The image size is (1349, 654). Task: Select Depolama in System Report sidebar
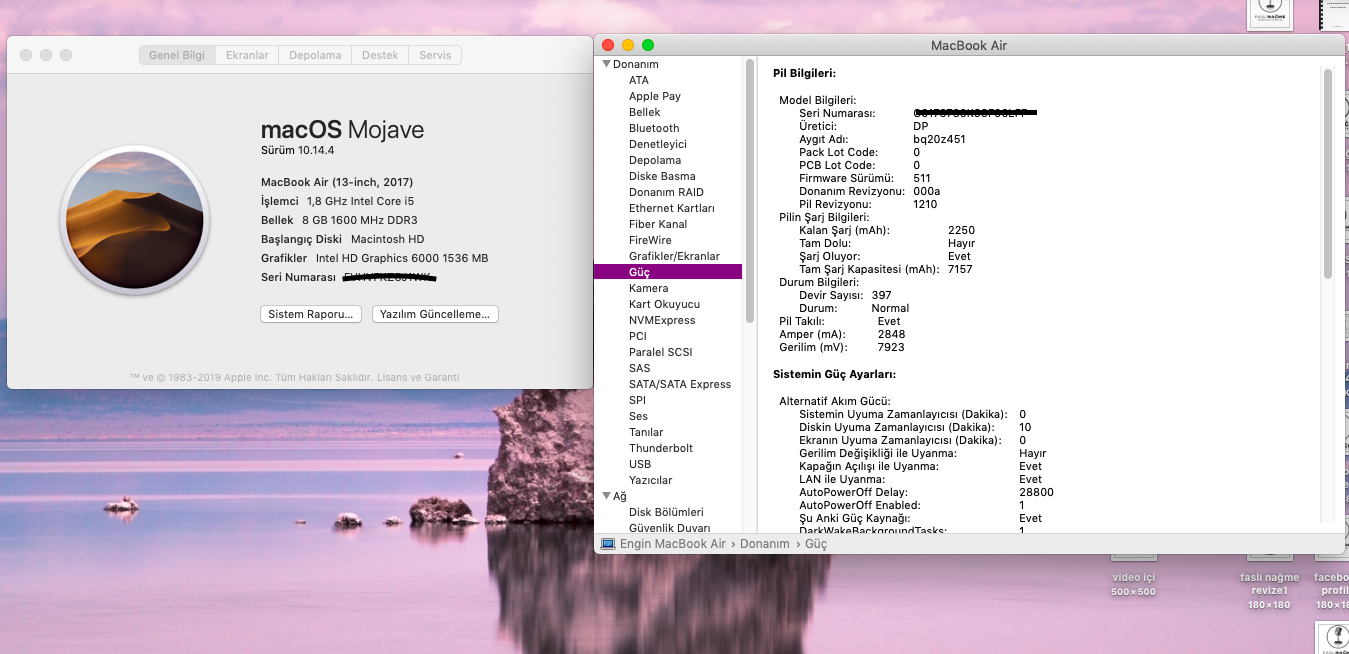[x=655, y=160]
